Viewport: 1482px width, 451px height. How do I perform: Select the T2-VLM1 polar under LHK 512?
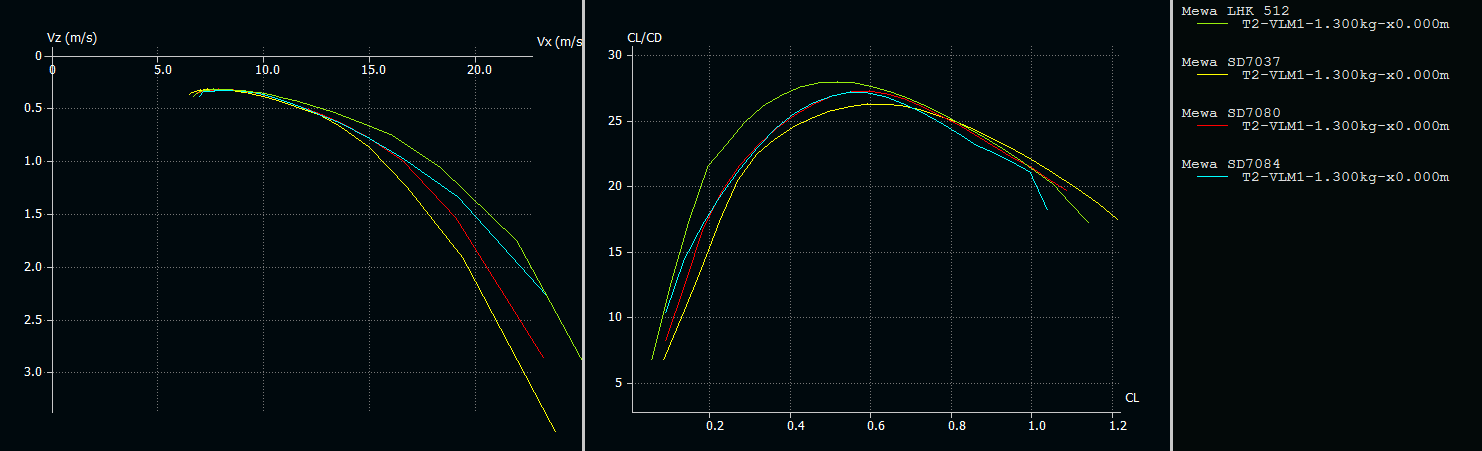tap(1344, 24)
